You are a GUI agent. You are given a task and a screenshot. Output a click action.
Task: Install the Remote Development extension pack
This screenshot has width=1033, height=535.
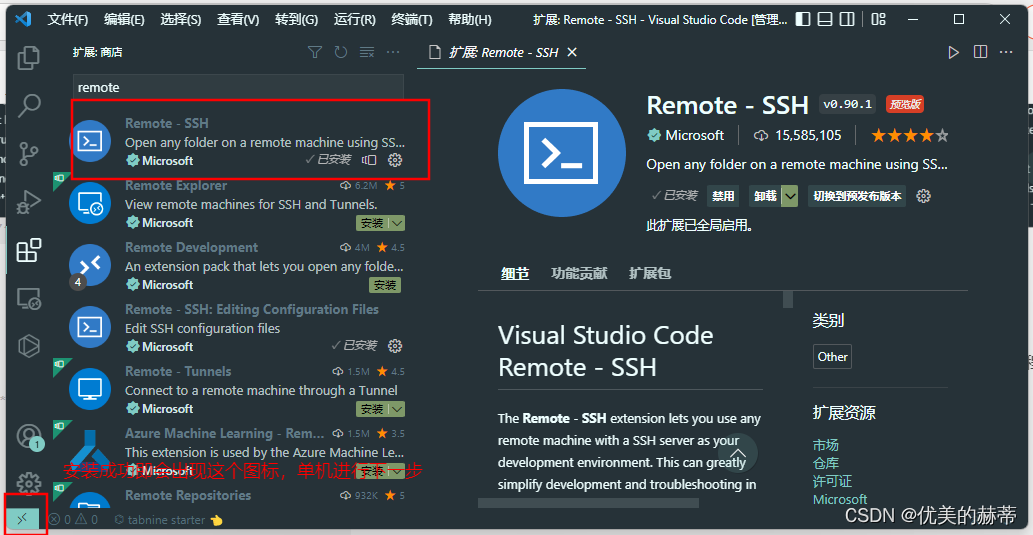click(x=385, y=285)
